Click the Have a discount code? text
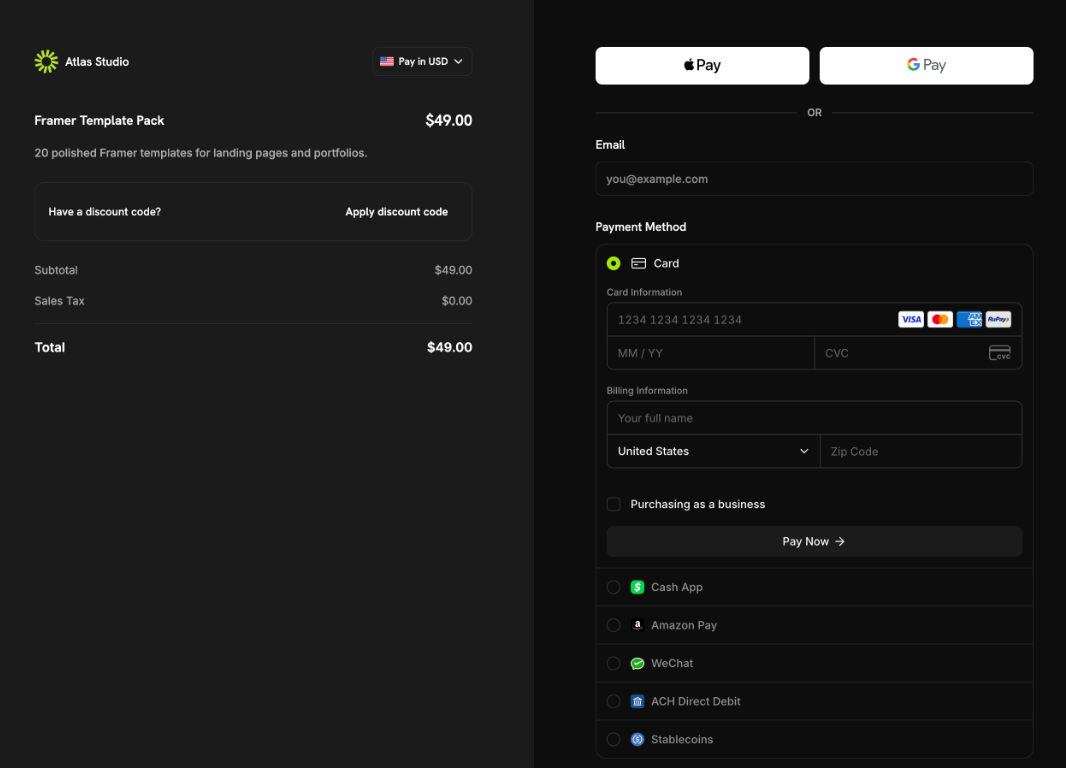 click(105, 212)
